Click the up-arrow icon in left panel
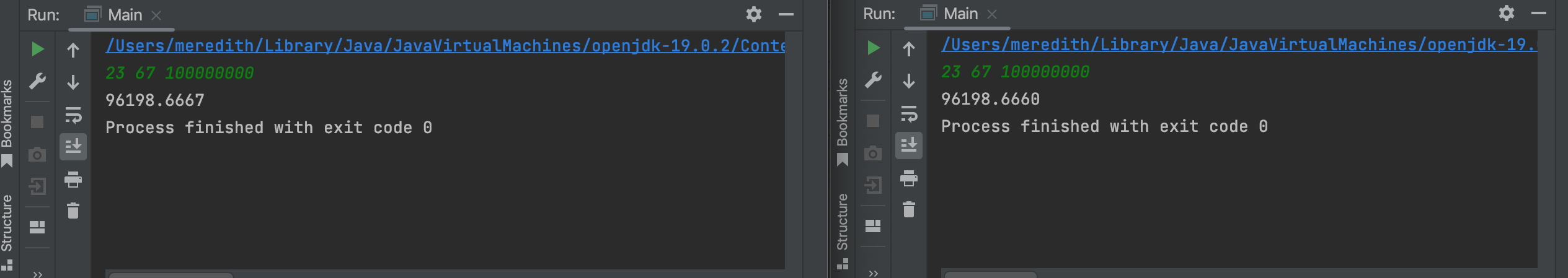The height and width of the screenshot is (278, 1568). point(73,50)
